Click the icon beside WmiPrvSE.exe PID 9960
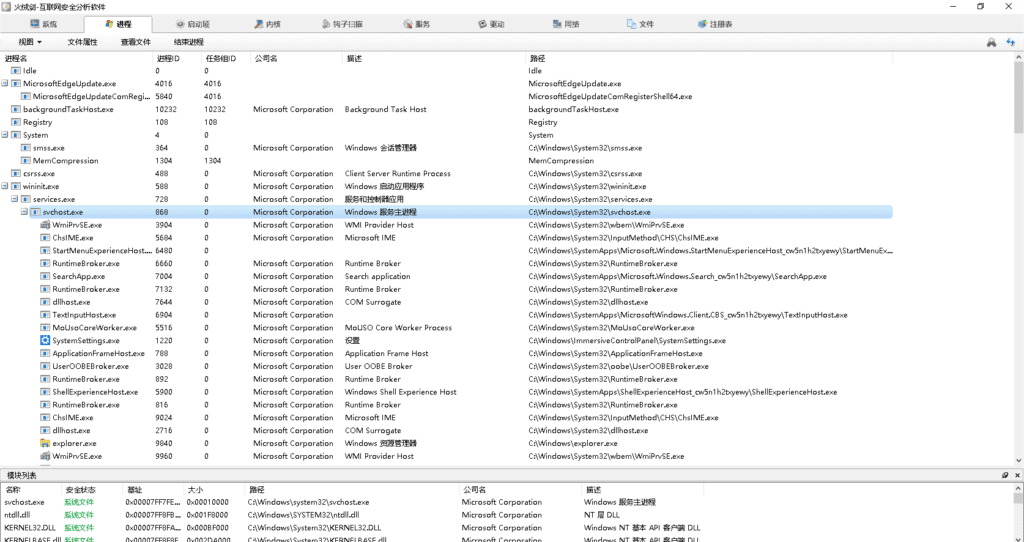Image resolution: width=1024 pixels, height=542 pixels. click(x=45, y=456)
